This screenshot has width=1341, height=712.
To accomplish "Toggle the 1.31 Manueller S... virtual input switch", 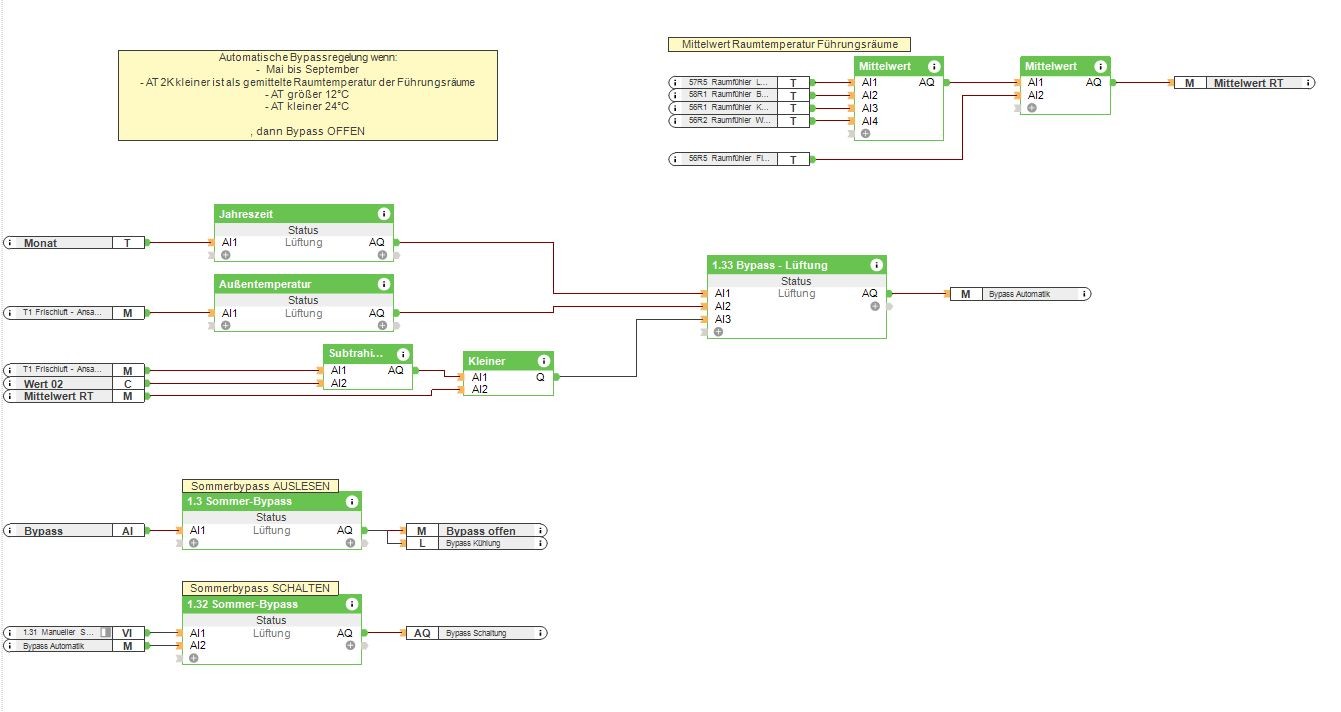I will 104,633.
